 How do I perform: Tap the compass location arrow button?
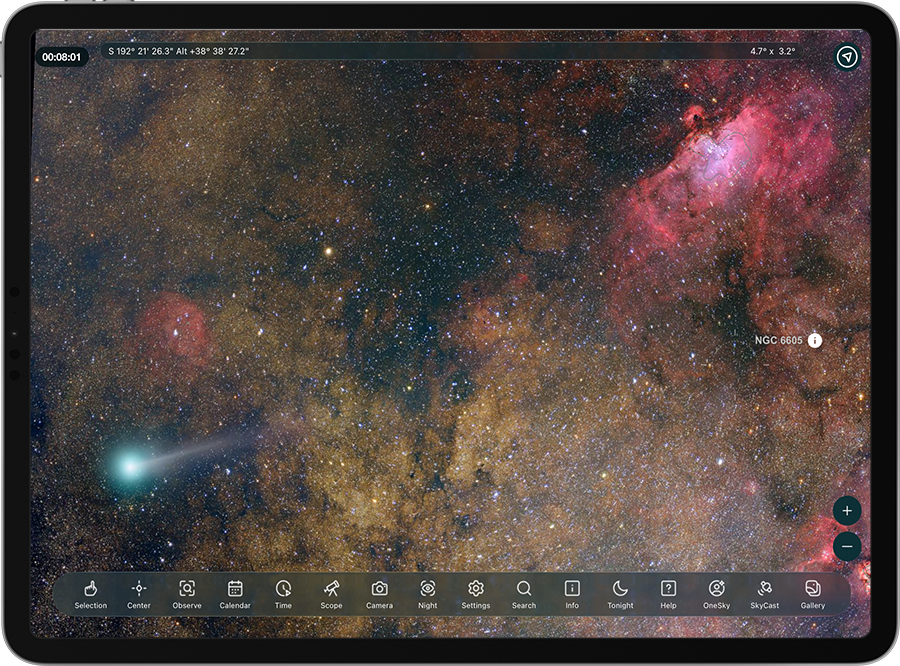click(x=847, y=57)
